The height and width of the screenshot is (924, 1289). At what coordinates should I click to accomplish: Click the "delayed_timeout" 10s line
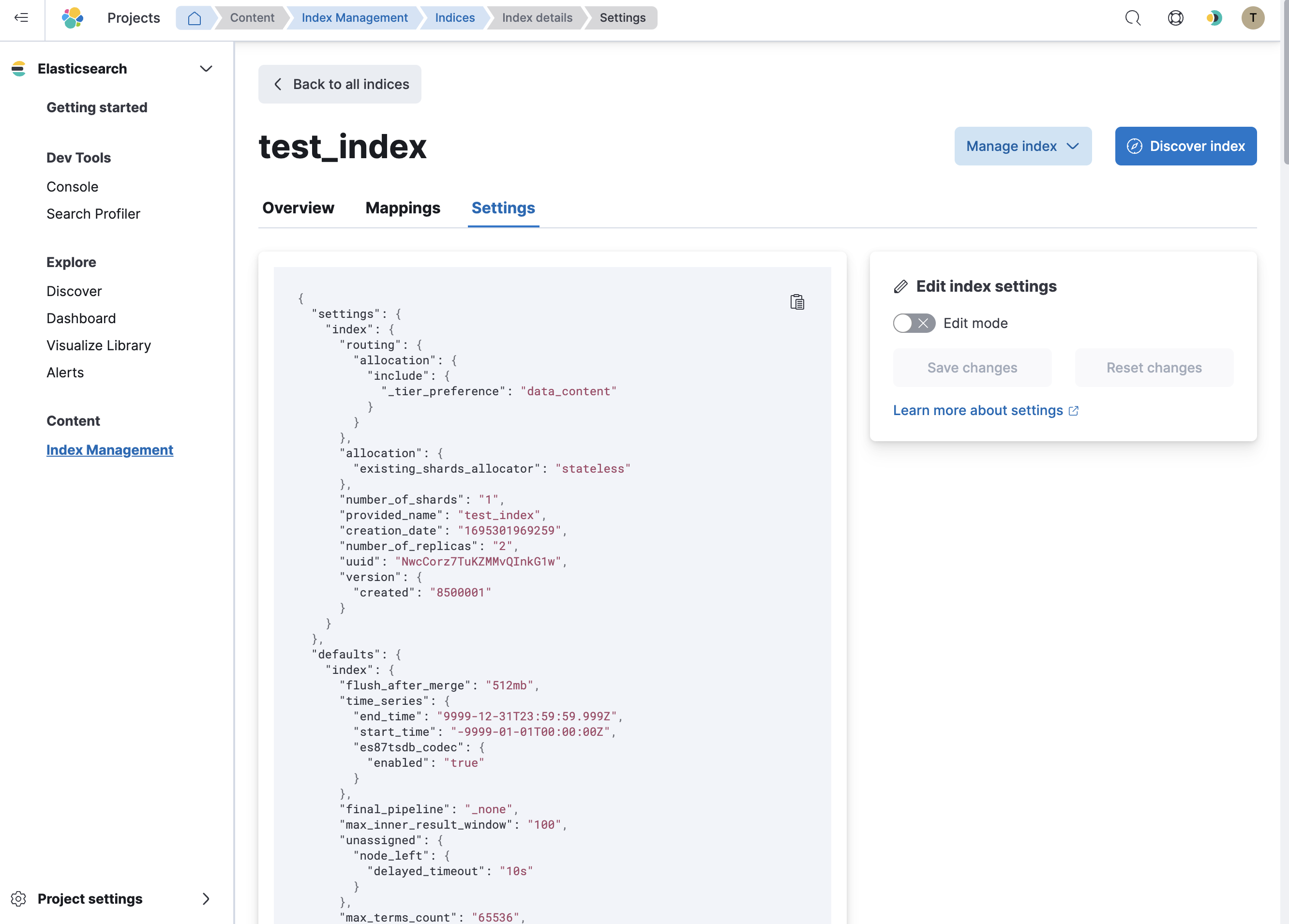[450, 871]
